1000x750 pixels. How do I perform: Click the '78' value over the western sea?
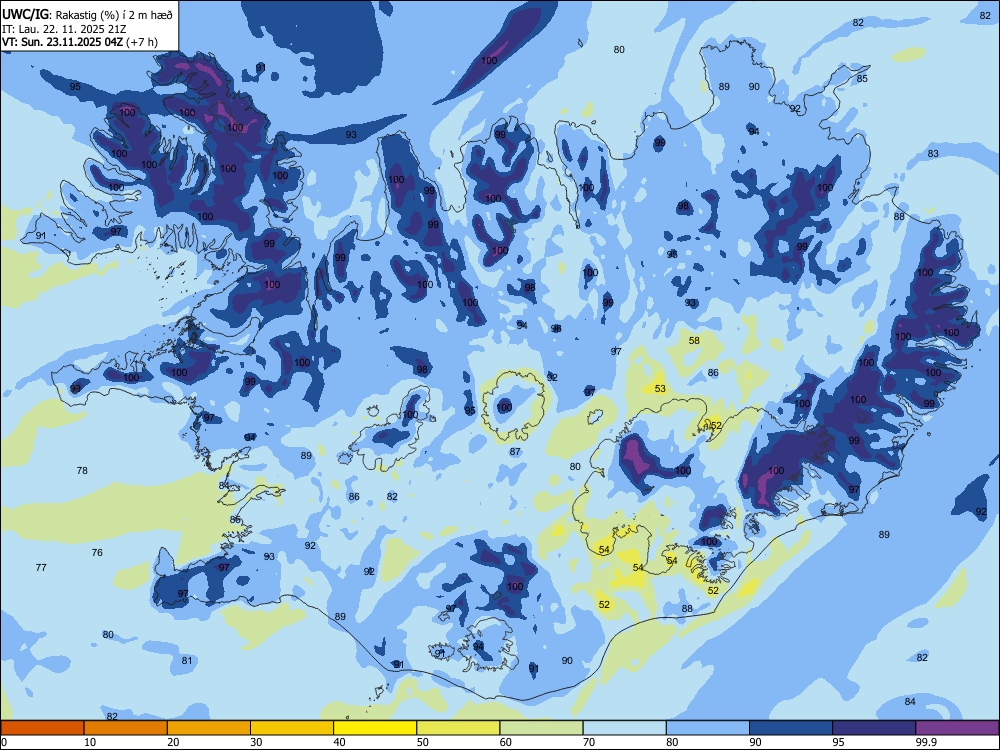(82, 471)
